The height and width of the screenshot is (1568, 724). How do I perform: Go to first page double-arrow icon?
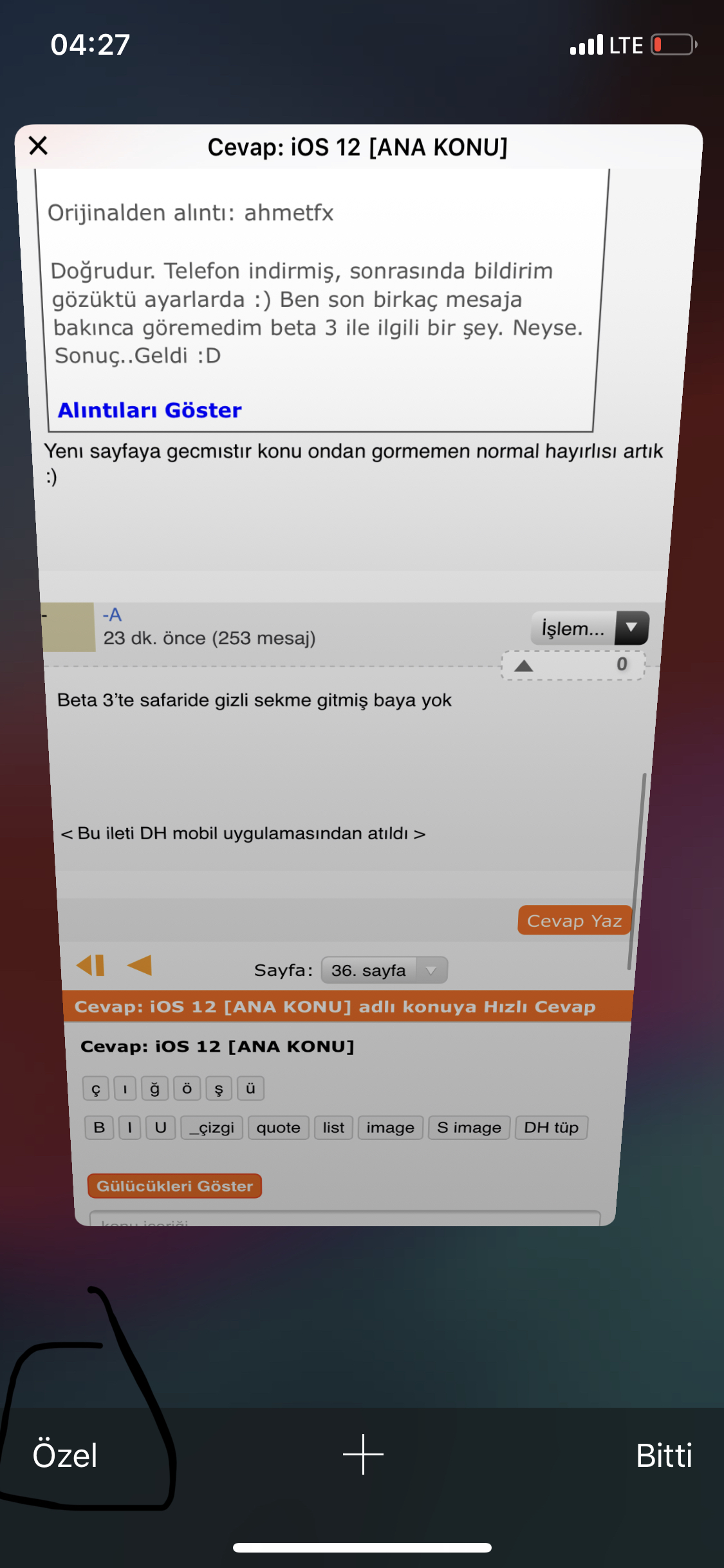tap(90, 966)
